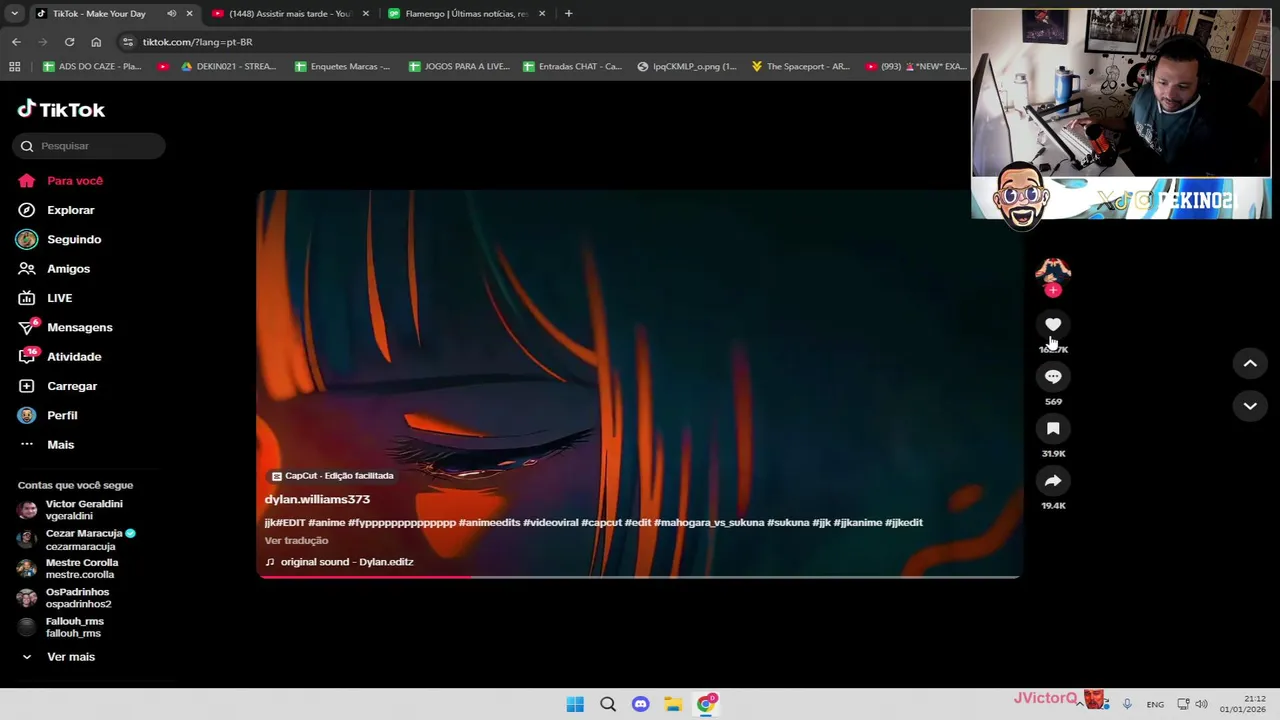The width and height of the screenshot is (1280, 720).
Task: Go to next video with down arrow
Action: click(x=1250, y=405)
